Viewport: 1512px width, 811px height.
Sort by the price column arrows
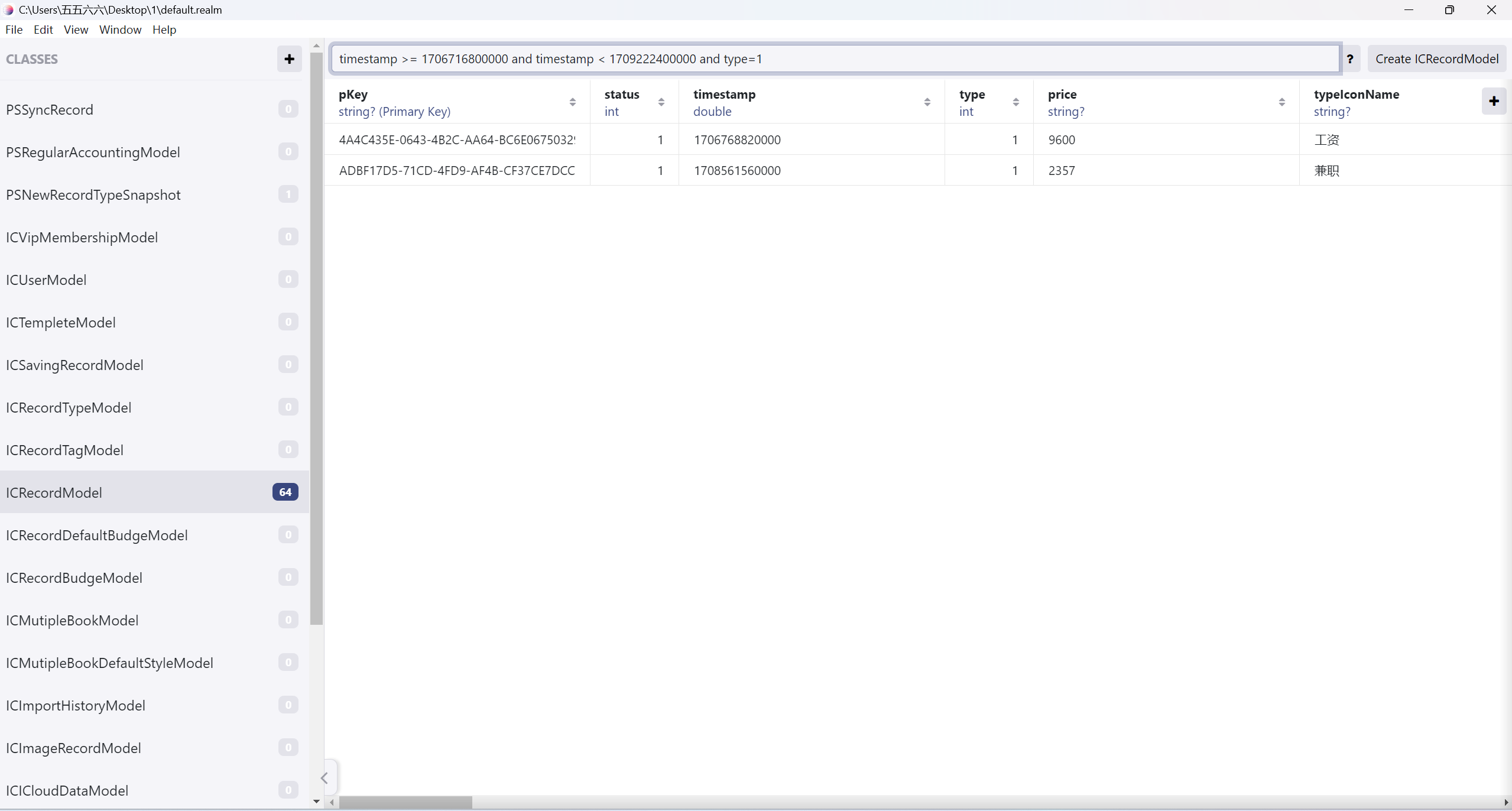[1281, 102]
